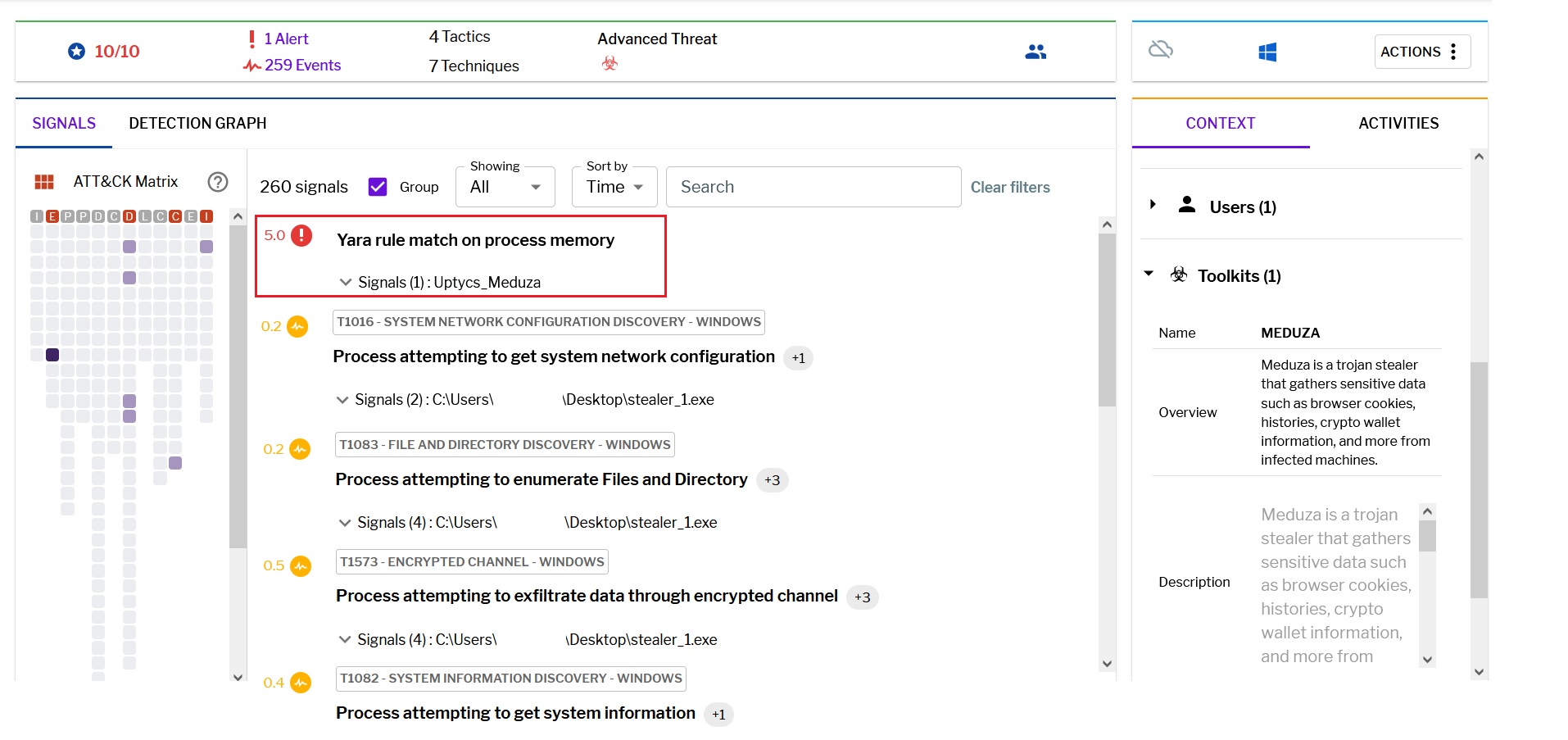
Task: Click the red Execution tactic header in the matrix
Action: coord(52,216)
